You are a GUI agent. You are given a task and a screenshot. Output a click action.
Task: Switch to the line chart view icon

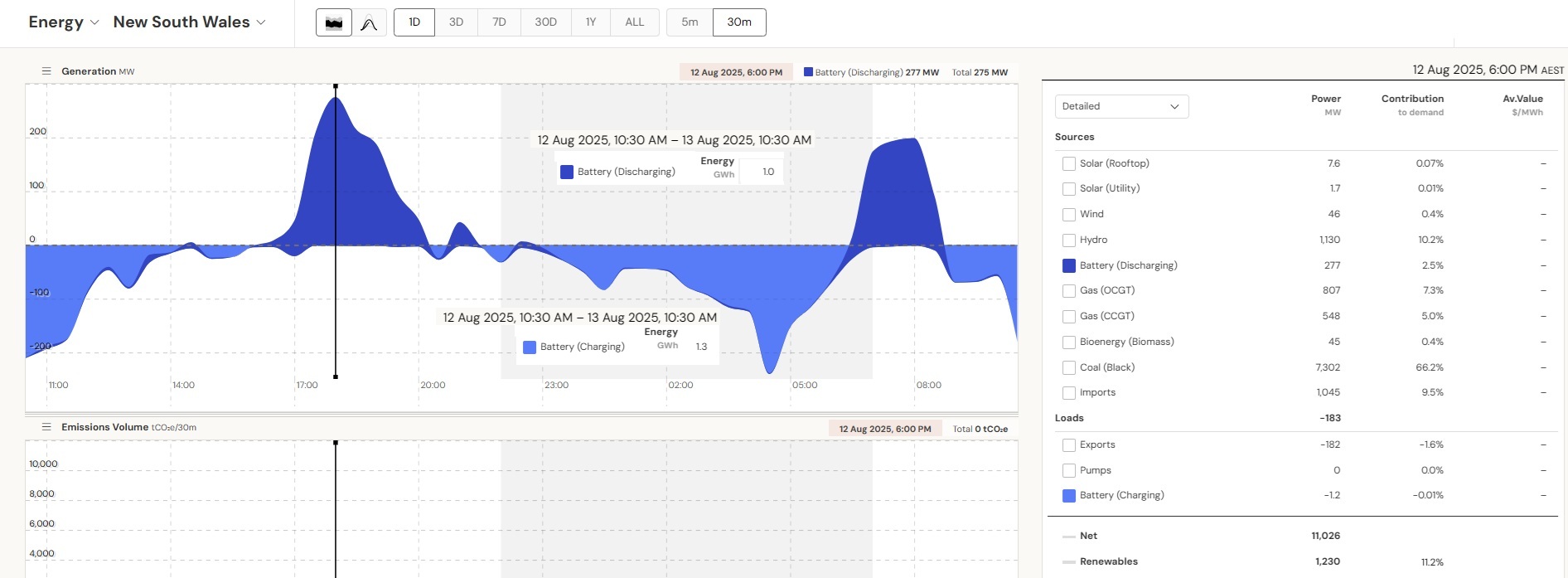click(x=369, y=22)
